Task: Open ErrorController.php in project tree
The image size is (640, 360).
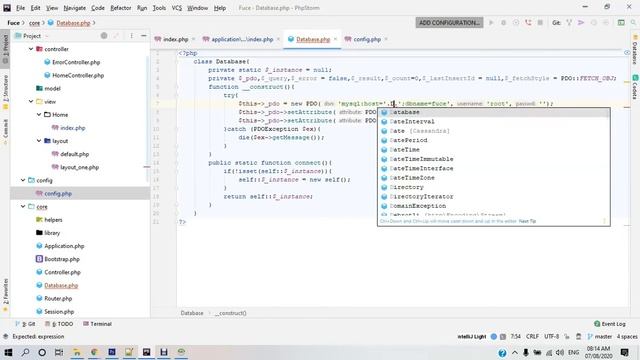Action: pos(76,62)
